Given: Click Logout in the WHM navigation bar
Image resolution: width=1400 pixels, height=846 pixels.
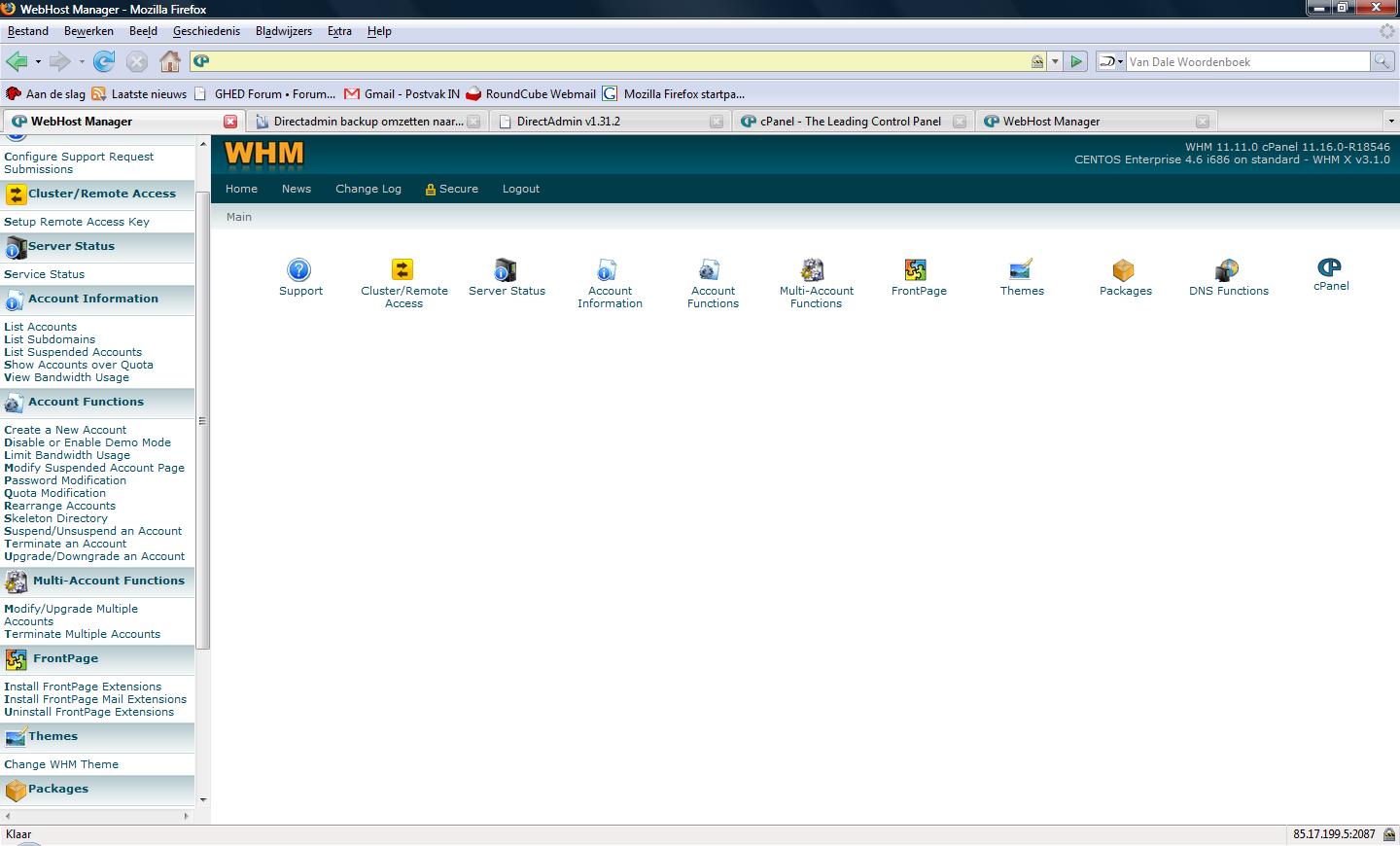Looking at the screenshot, I should pos(521,189).
